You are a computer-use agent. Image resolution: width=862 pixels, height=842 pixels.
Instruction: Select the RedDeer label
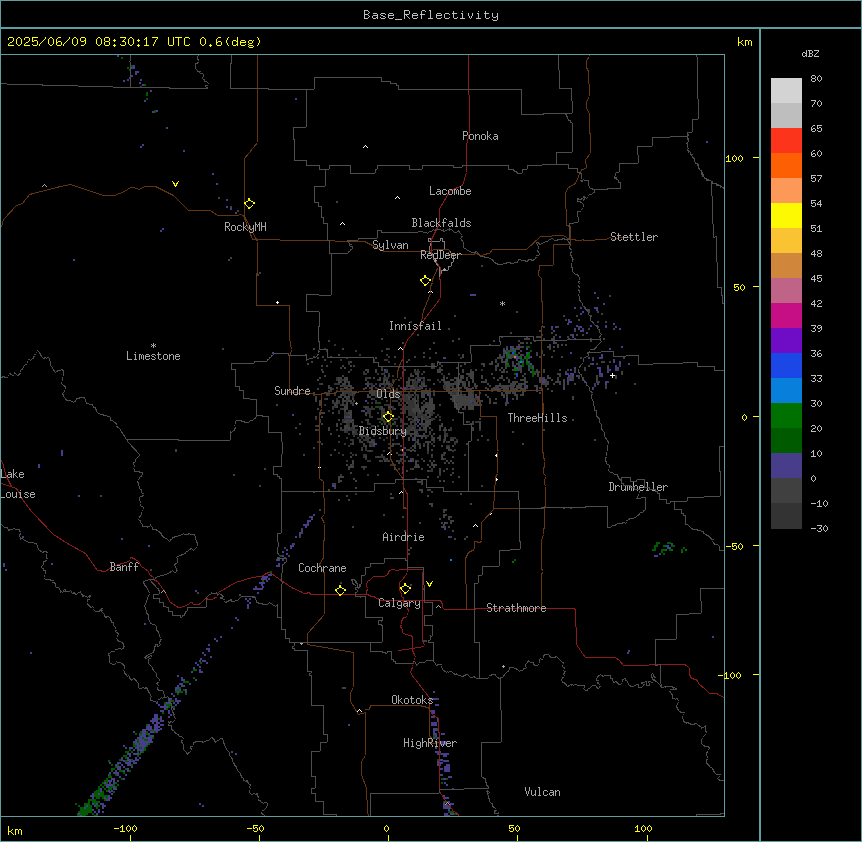[x=440, y=255]
